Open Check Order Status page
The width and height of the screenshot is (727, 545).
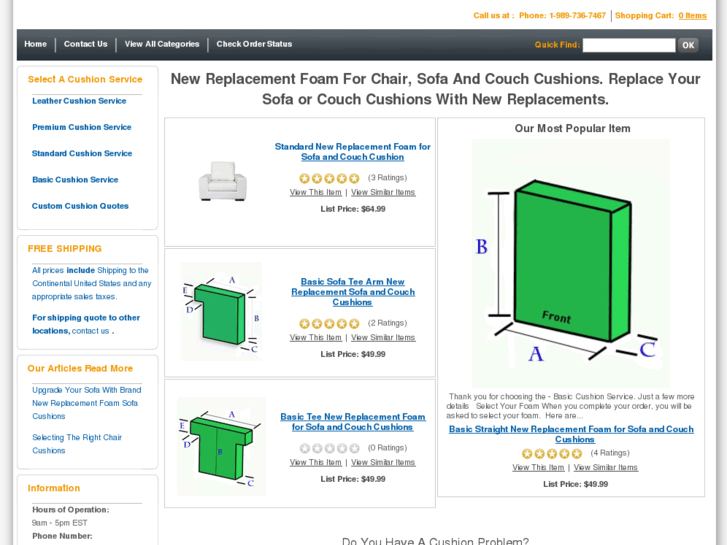click(254, 44)
